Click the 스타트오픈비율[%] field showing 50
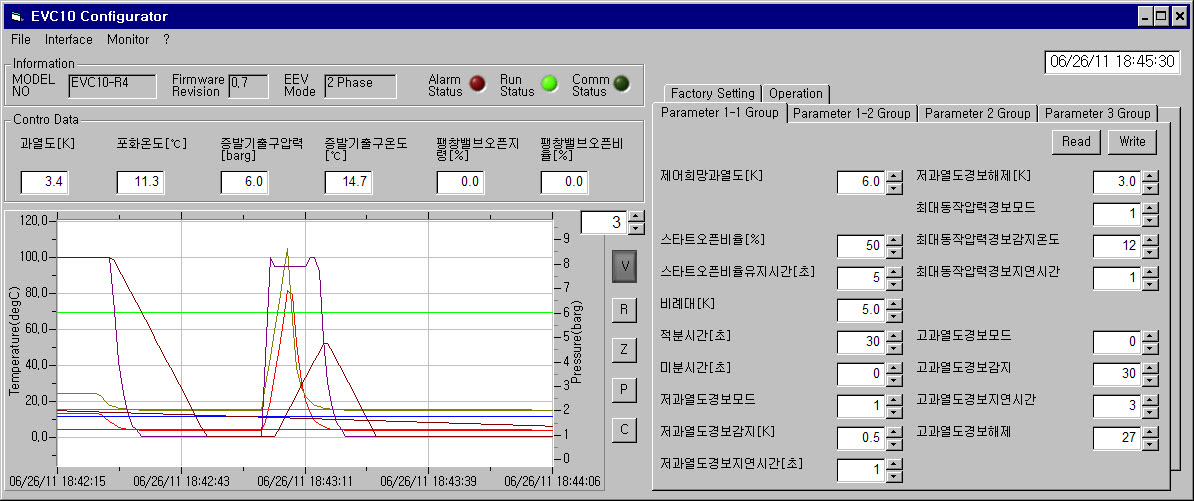 862,246
